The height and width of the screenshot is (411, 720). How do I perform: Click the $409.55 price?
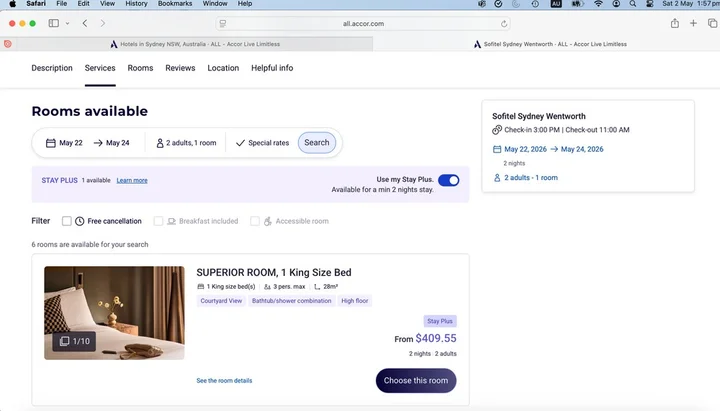coord(436,338)
